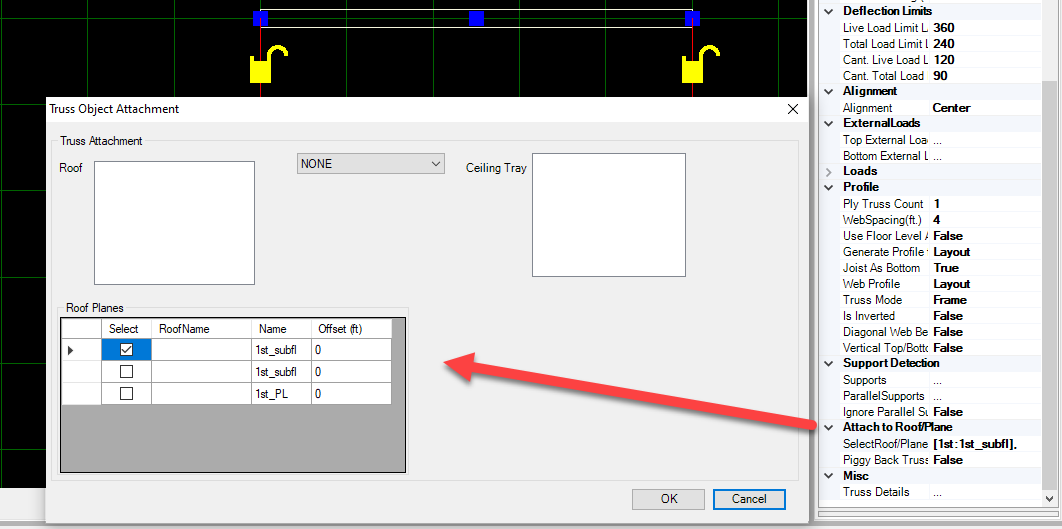The image size is (1062, 529).
Task: Select the SelectRoof/Plane property value
Action: pyautogui.click(x=984, y=444)
